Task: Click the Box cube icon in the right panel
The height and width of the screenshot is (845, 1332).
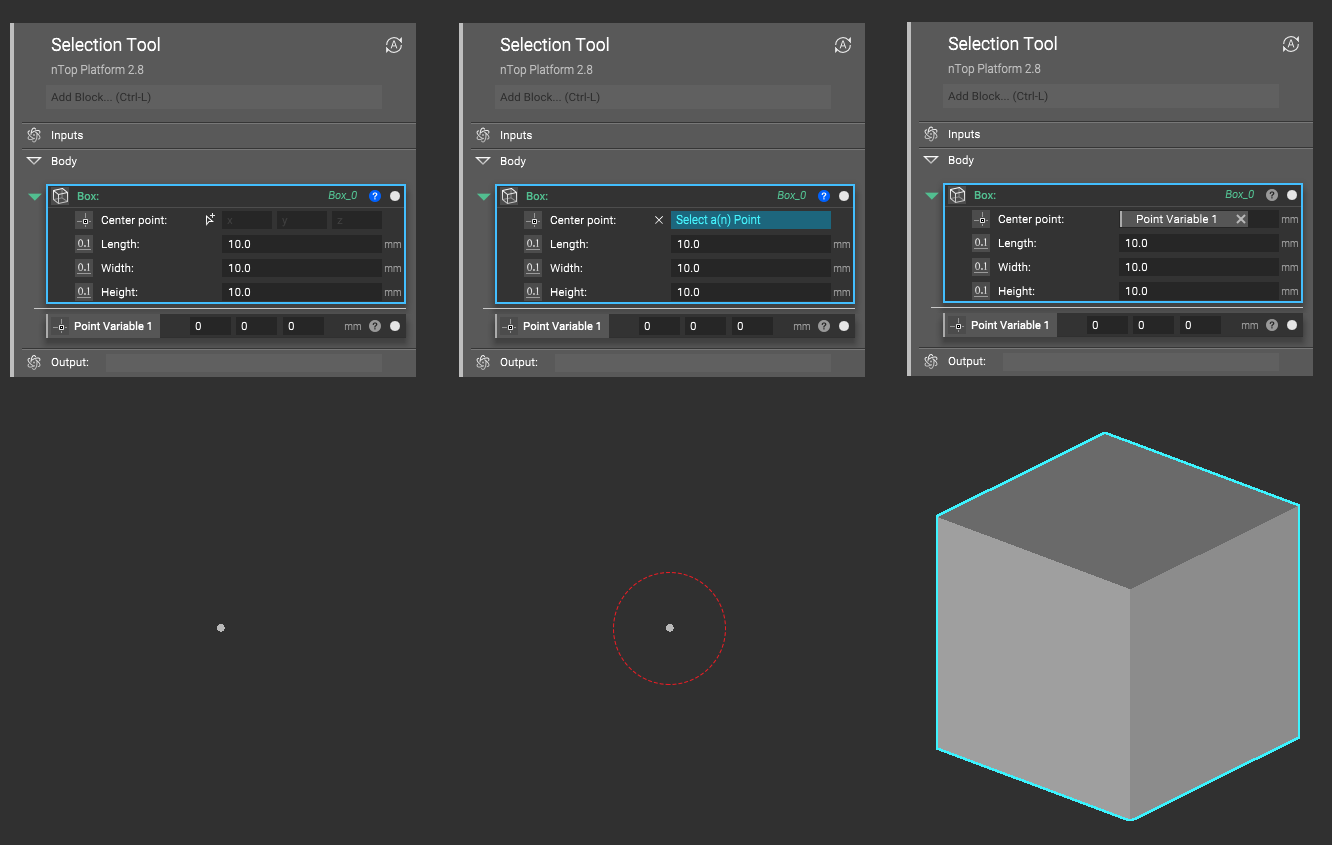Action: click(957, 195)
